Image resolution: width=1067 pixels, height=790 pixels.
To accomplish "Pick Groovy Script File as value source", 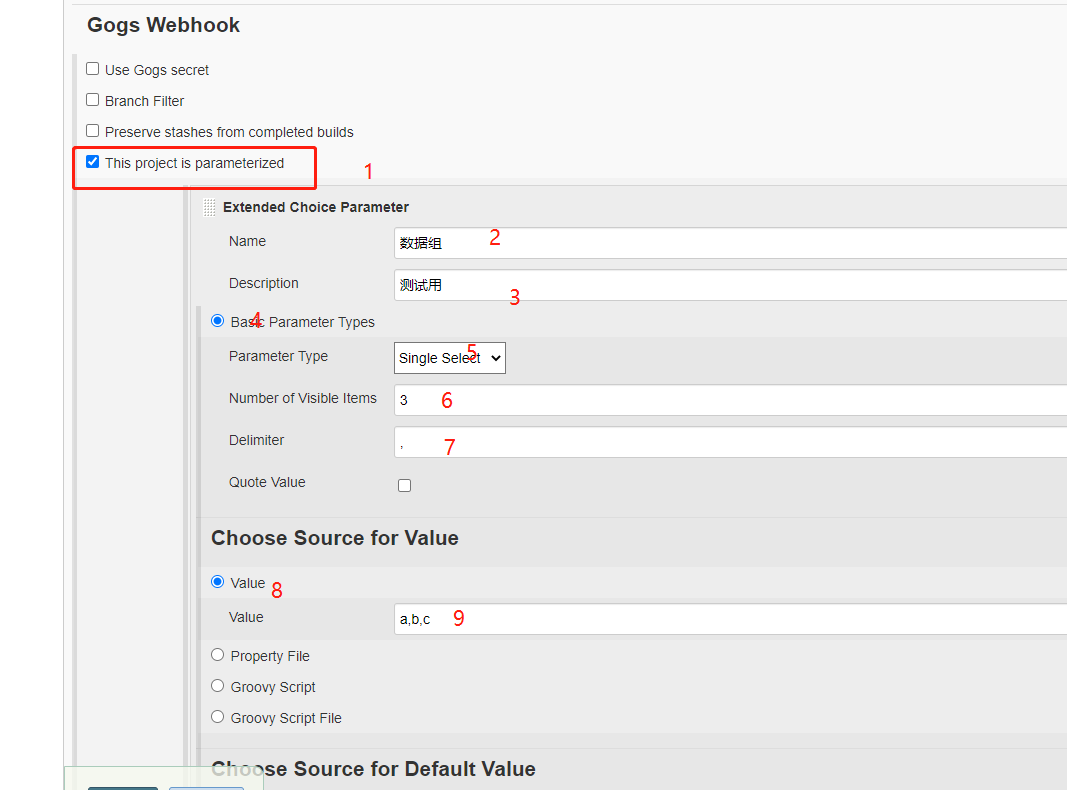I will coord(217,716).
